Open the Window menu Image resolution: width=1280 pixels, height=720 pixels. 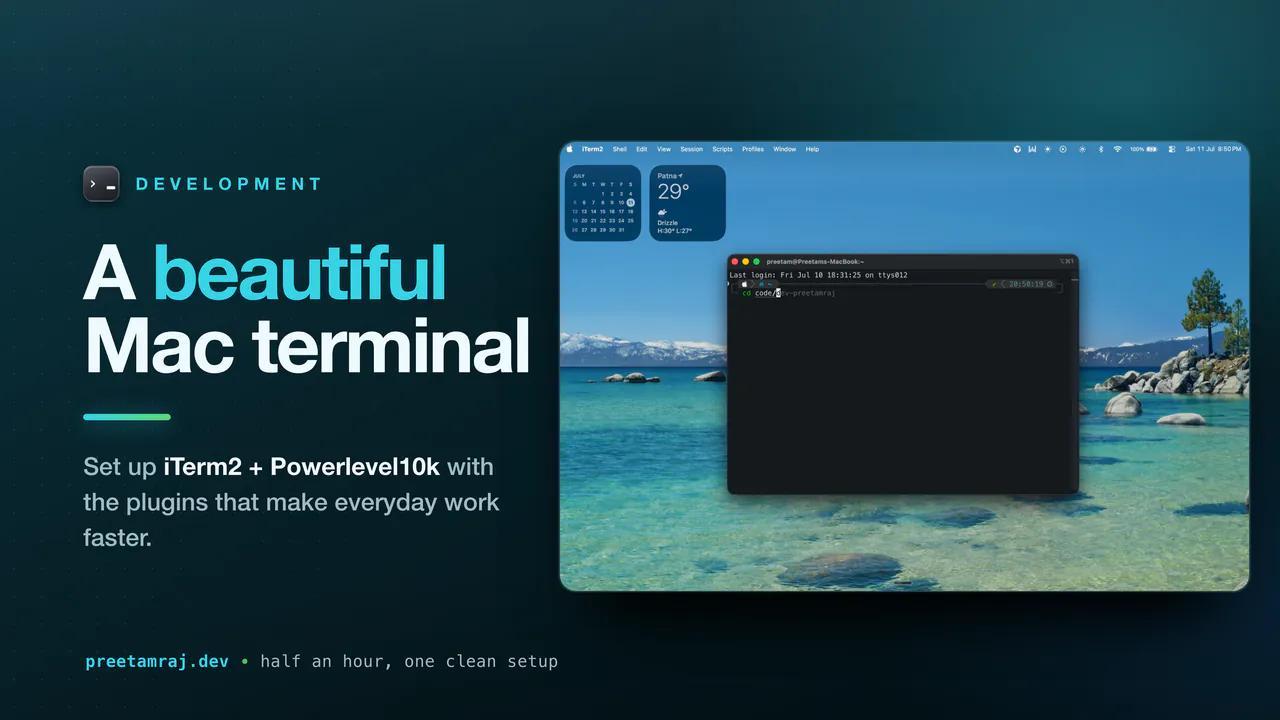[x=785, y=149]
